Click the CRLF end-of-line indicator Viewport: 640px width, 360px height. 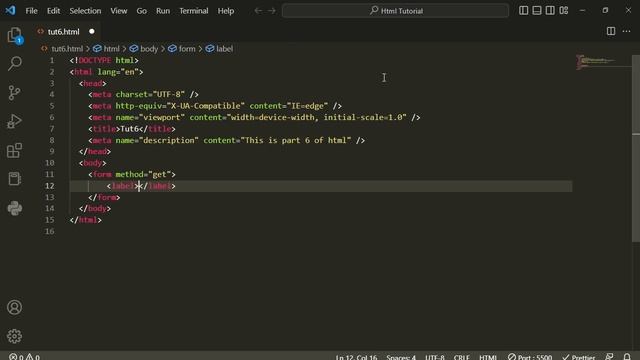(x=462, y=357)
